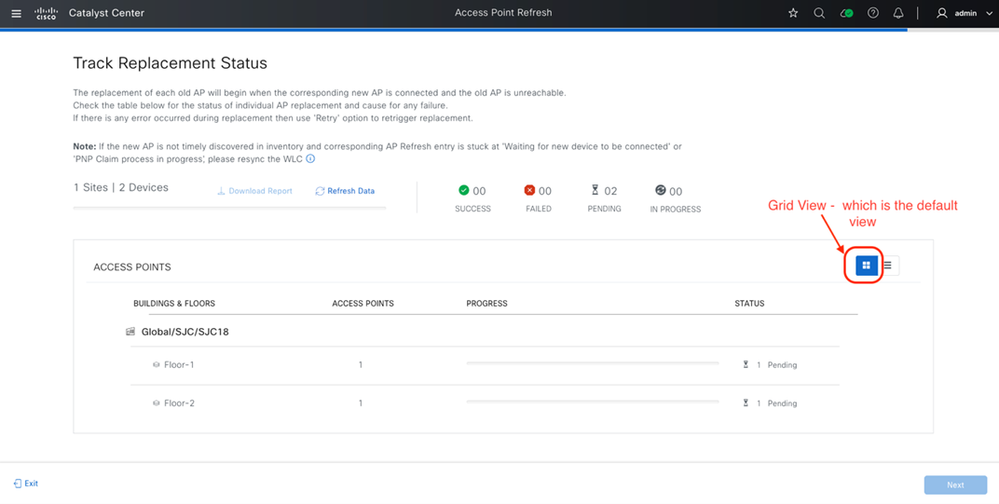Viewport: 999px width, 504px height.
Task: Click the Access Point Refresh title
Action: click(503, 13)
